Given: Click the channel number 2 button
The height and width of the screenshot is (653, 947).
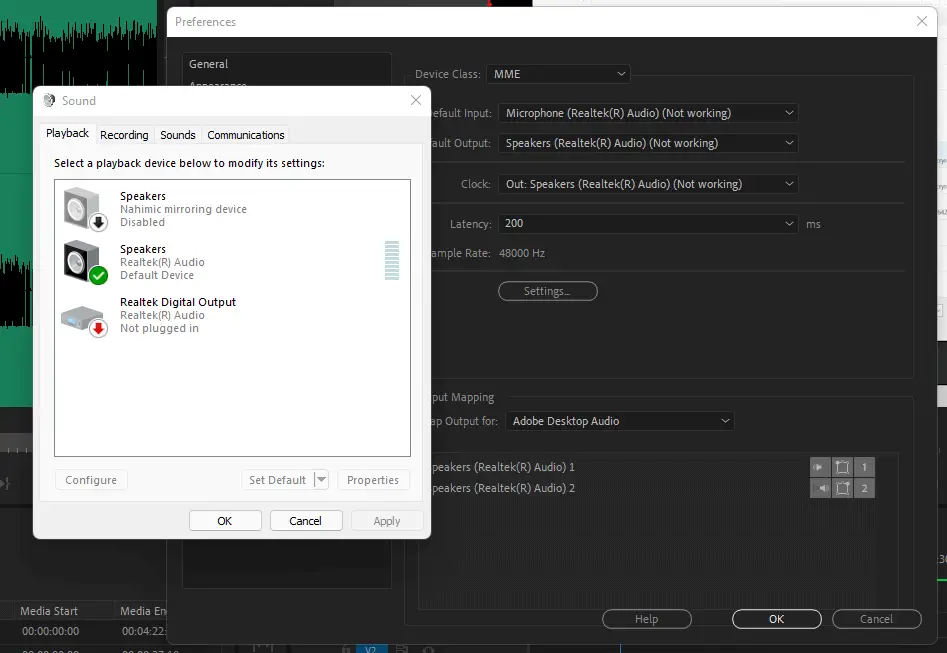Looking at the screenshot, I should pos(864,488).
